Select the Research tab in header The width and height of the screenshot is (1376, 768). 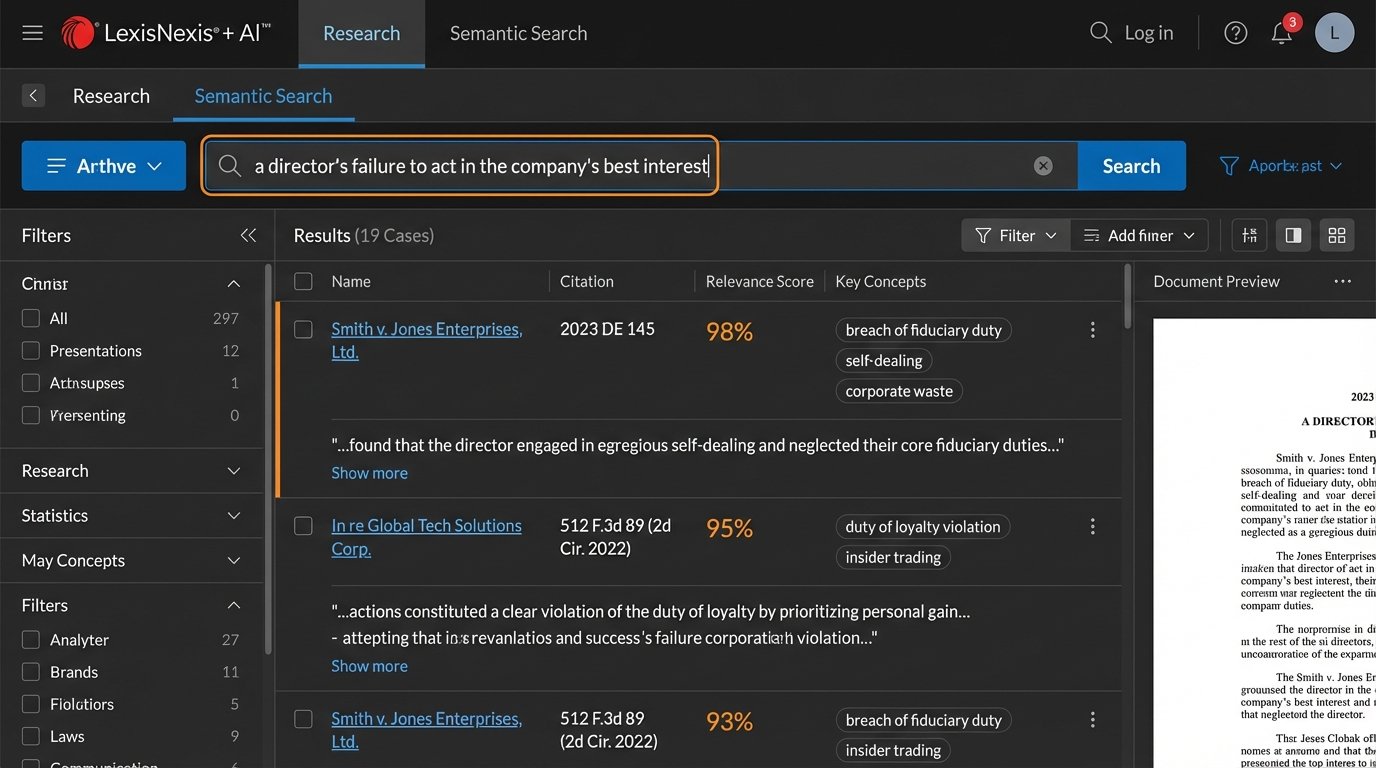361,34
